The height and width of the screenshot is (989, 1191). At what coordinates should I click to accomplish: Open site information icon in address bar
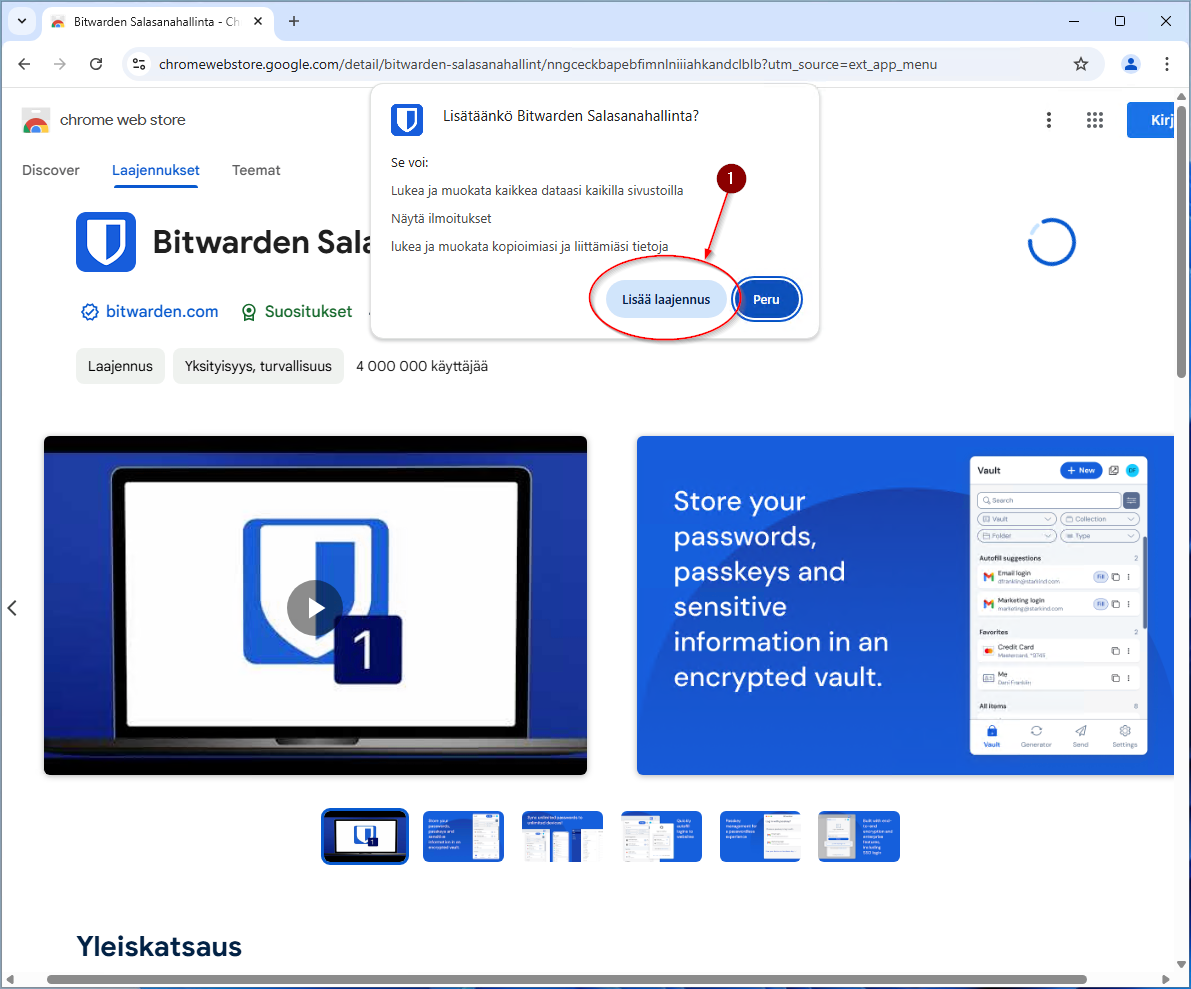coord(139,65)
